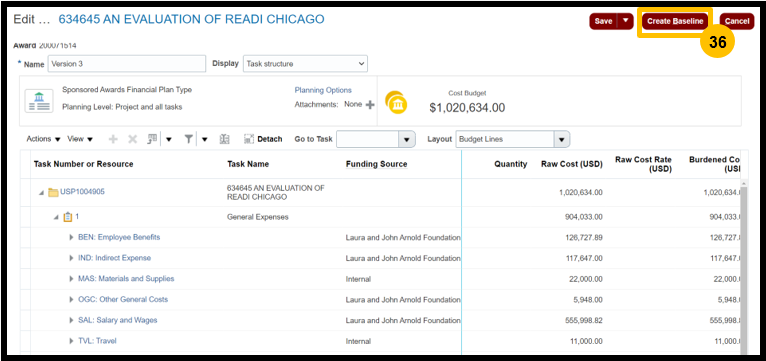The width and height of the screenshot is (766, 361).
Task: Collapse the USP1004905 project folder
Action: (x=42, y=192)
